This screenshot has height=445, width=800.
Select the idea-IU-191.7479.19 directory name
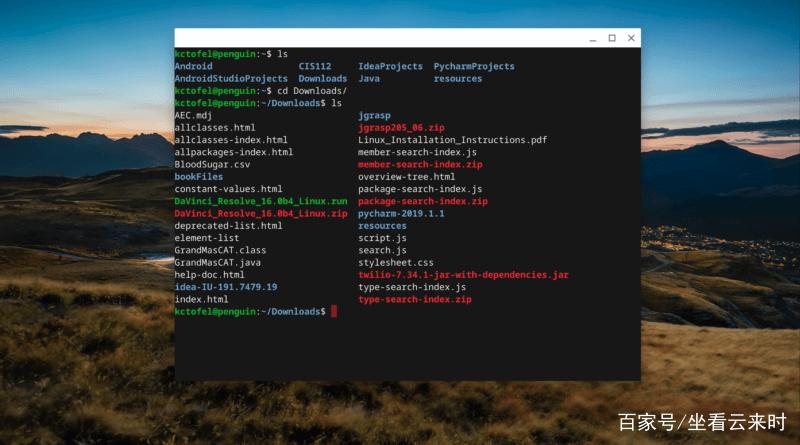[x=226, y=287]
